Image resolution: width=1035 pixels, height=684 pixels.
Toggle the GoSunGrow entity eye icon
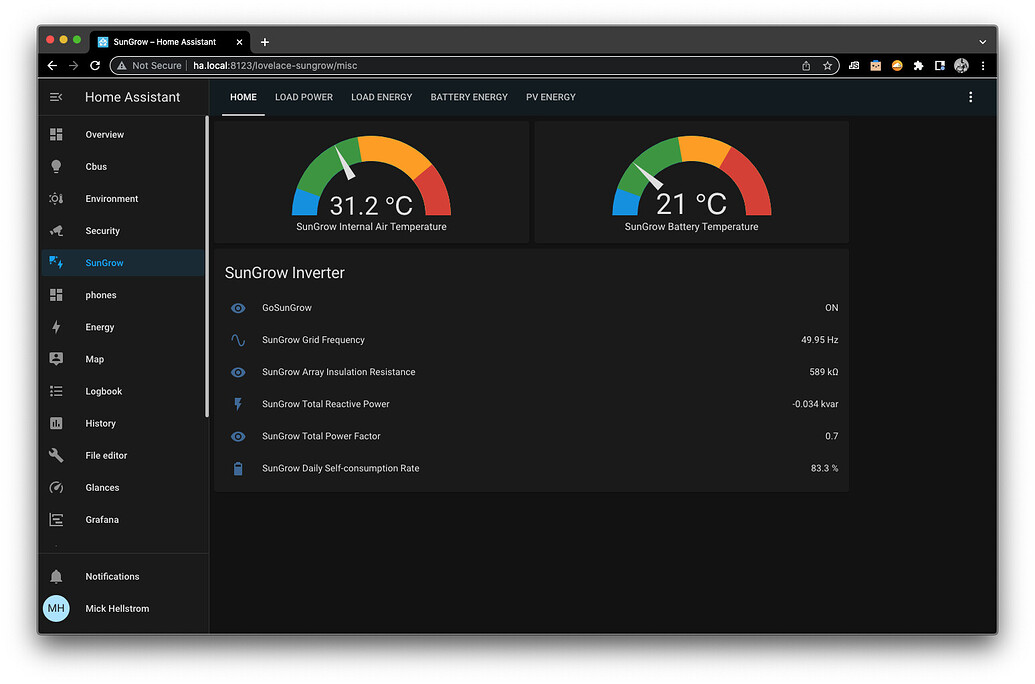238,308
